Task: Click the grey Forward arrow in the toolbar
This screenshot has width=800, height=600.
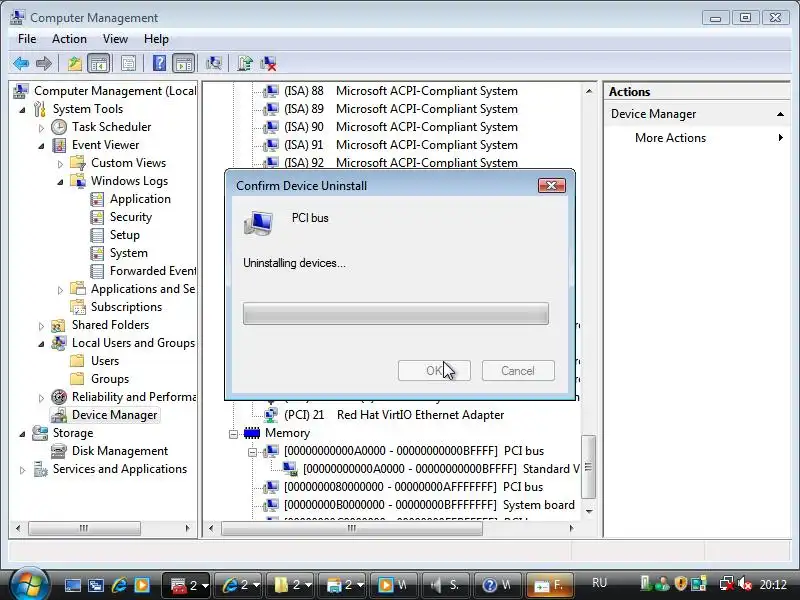Action: (x=44, y=64)
